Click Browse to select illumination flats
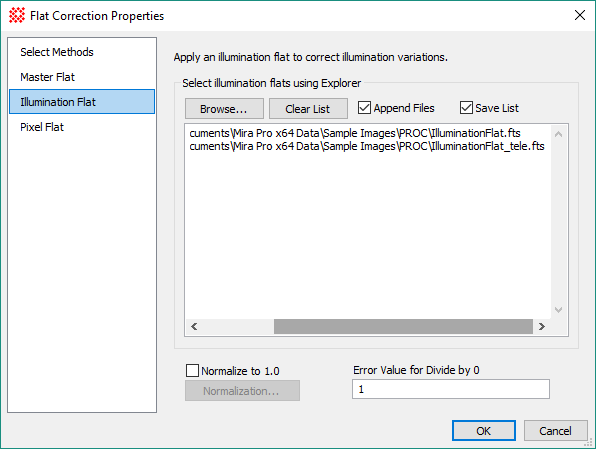This screenshot has width=596, height=449. click(x=224, y=109)
